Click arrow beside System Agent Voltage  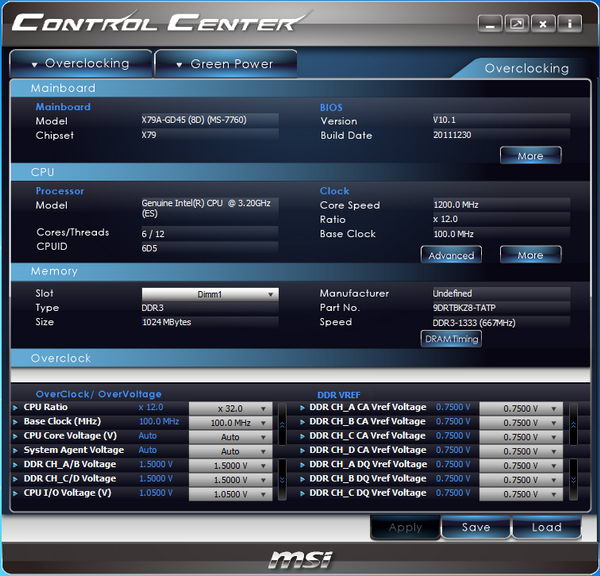point(15,450)
